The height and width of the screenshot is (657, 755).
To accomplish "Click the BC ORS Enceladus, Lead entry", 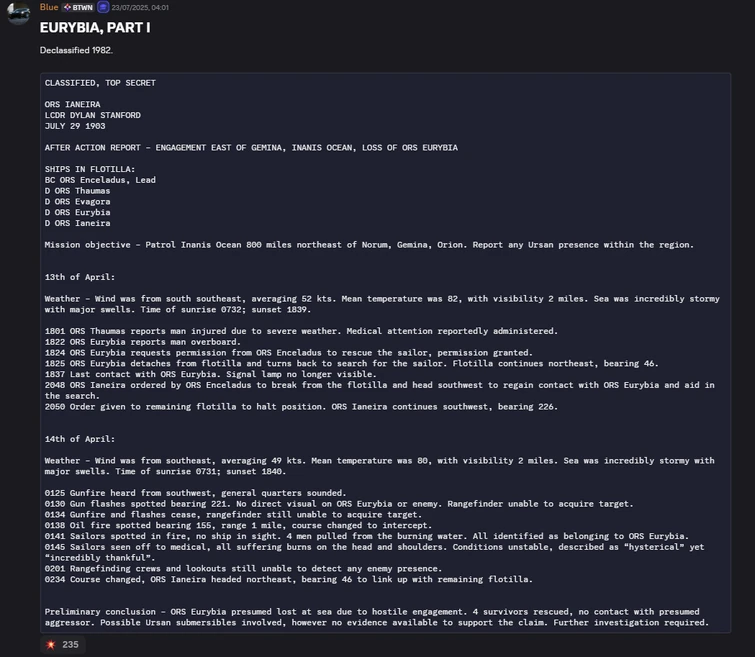I will (x=100, y=180).
